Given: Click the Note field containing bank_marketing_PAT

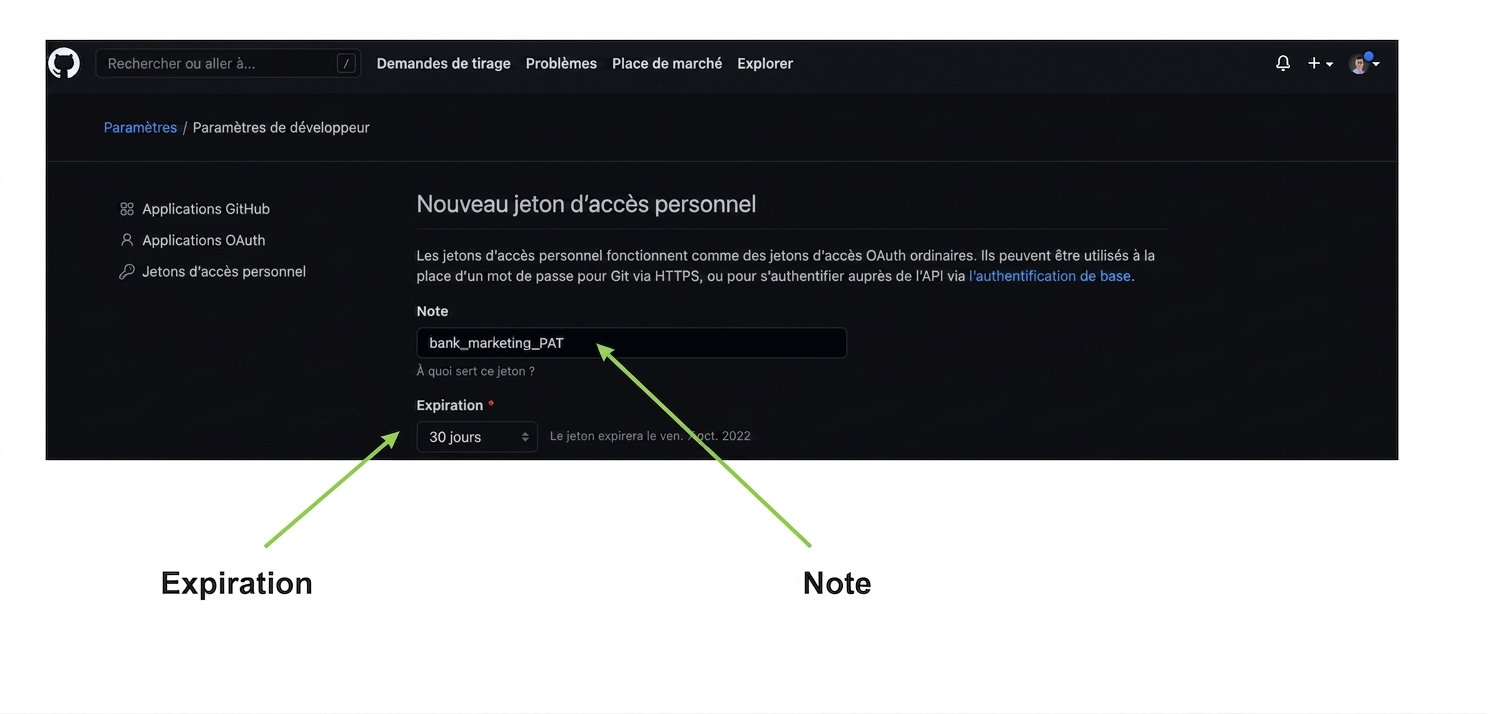Looking at the screenshot, I should pyautogui.click(x=631, y=343).
